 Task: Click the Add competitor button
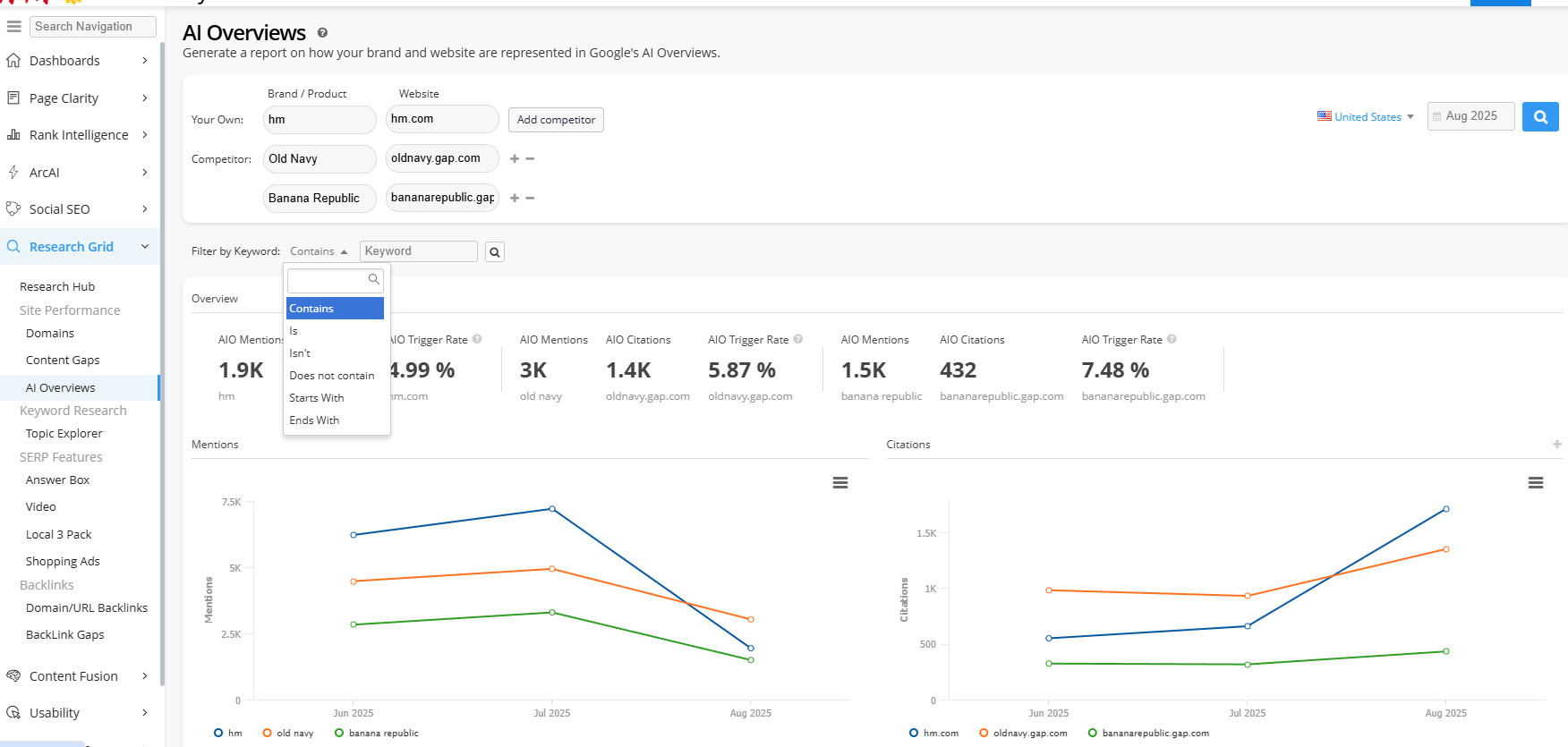click(x=556, y=120)
